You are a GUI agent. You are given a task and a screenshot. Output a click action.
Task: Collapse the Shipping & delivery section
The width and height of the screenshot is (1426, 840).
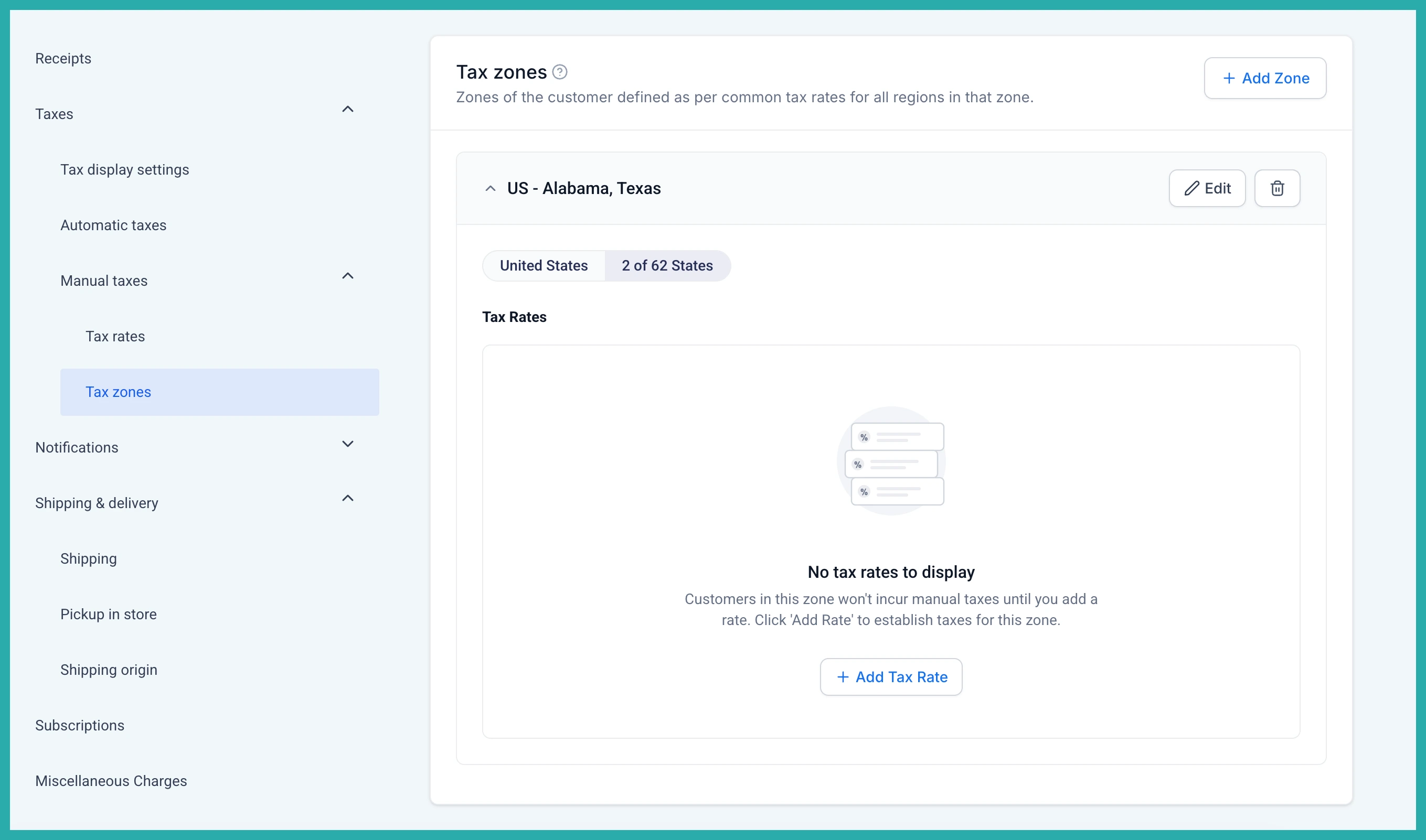[x=348, y=498]
